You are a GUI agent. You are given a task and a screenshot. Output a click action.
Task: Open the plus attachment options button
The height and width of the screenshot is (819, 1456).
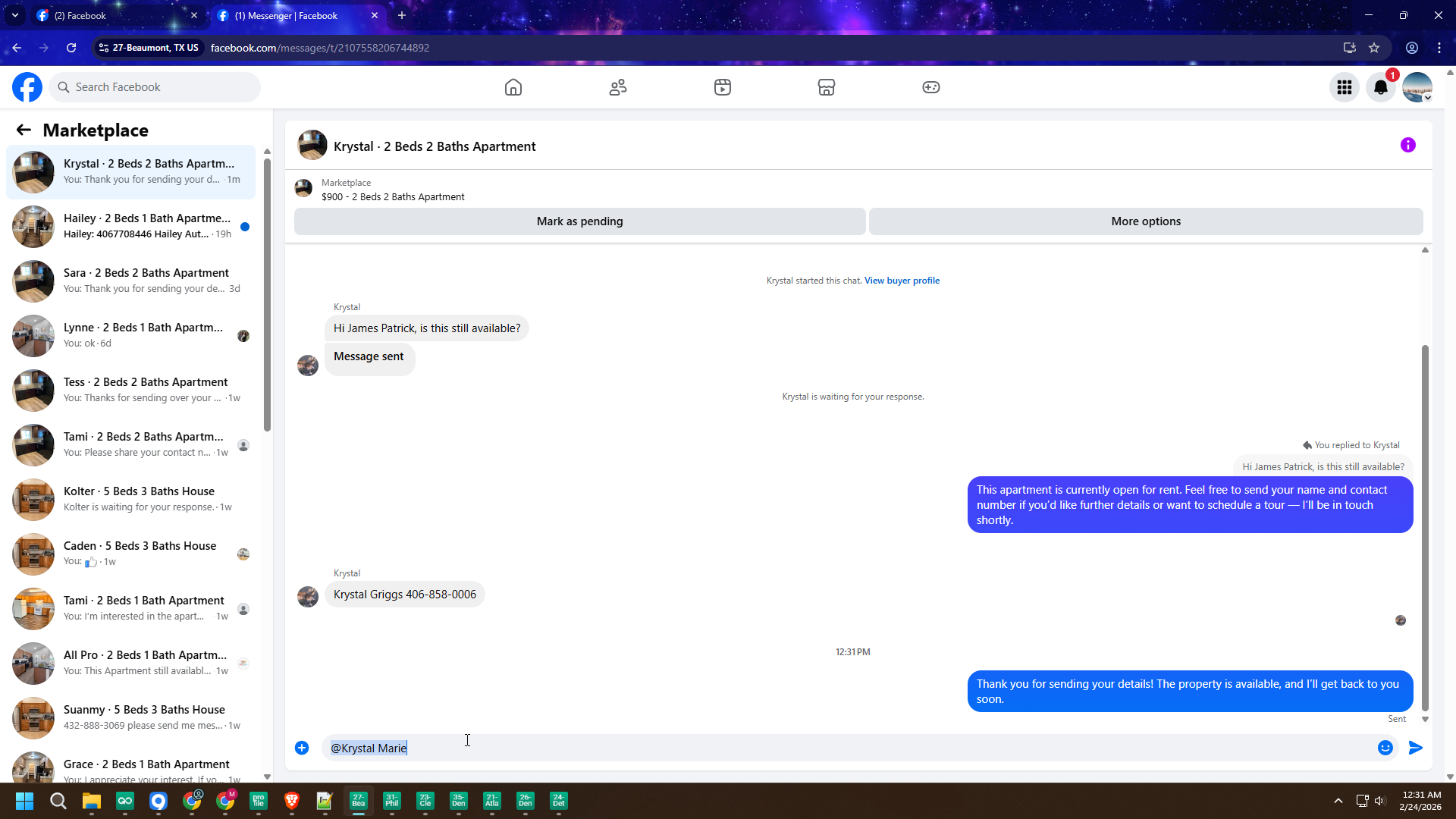coord(302,748)
